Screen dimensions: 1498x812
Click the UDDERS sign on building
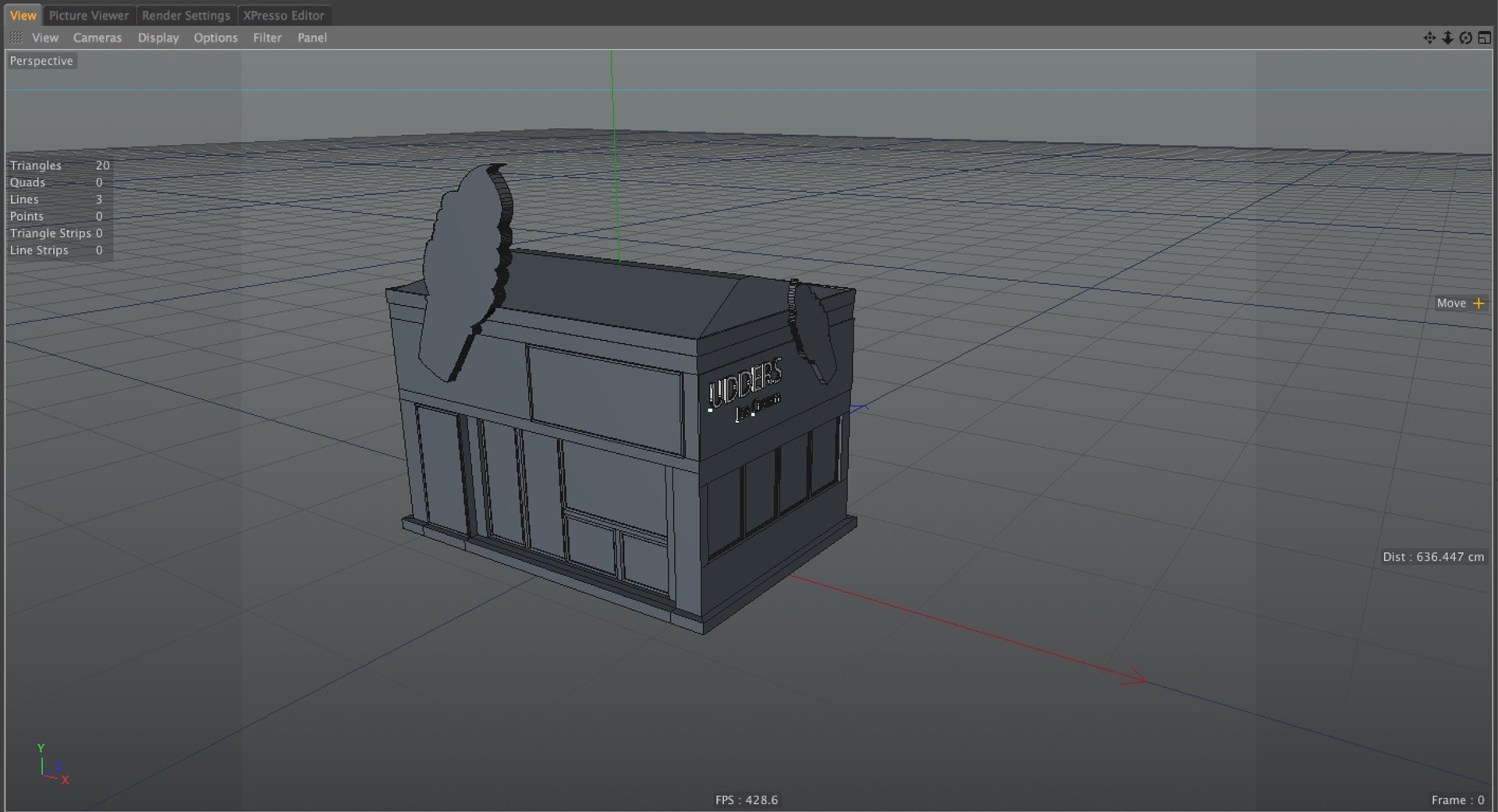coord(745,384)
